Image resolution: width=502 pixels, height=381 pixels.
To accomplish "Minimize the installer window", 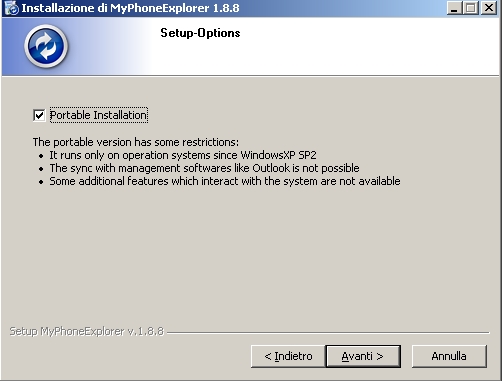I will pos(454,8).
